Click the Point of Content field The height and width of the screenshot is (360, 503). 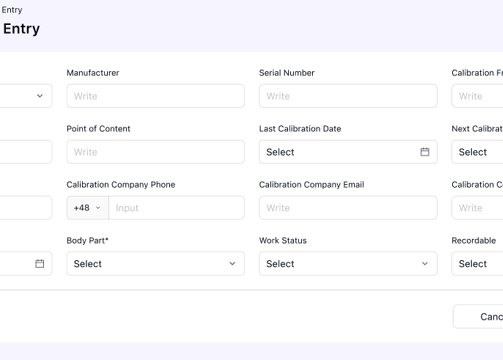(x=155, y=152)
